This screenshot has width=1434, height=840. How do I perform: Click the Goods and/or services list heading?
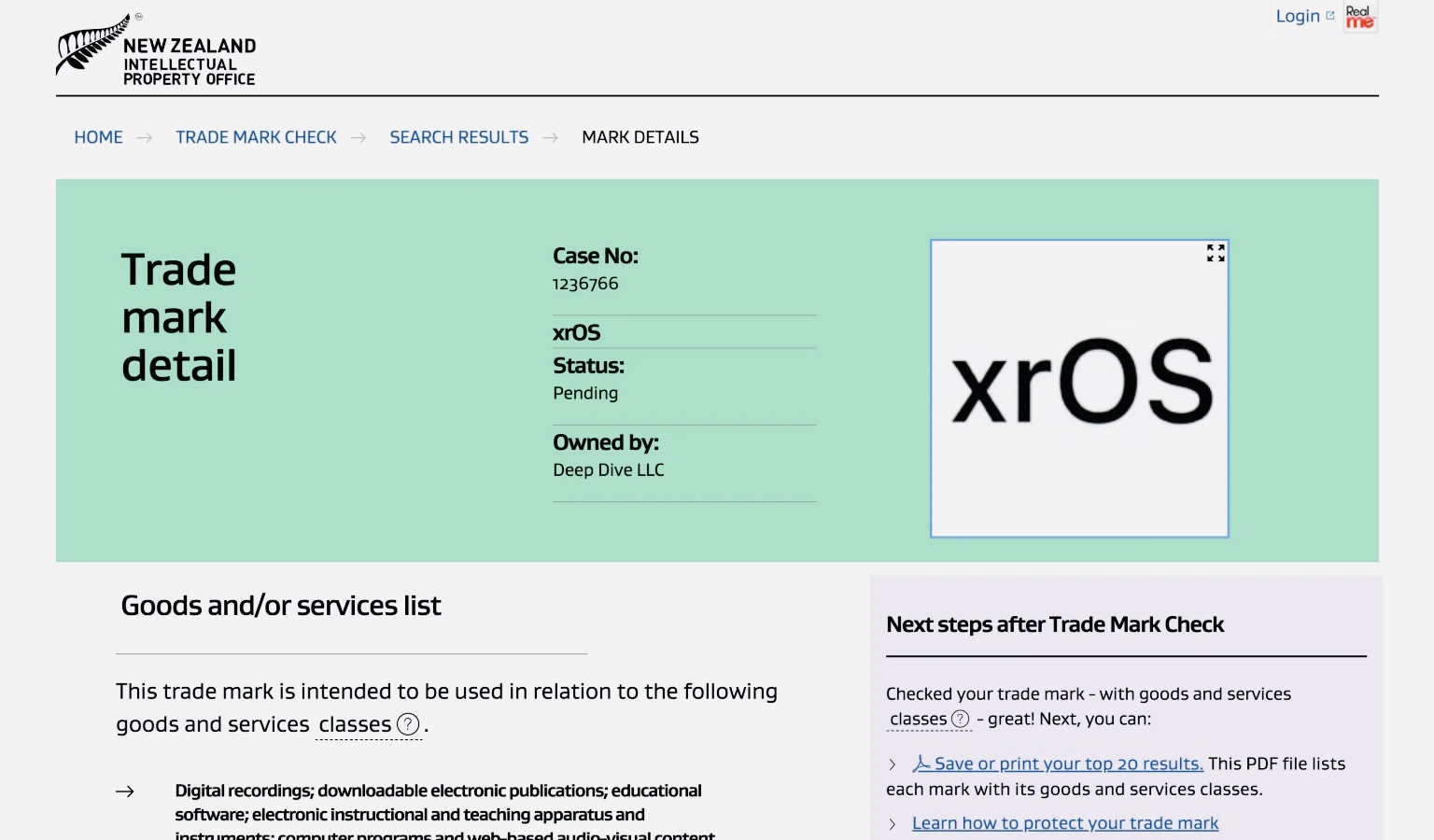click(281, 606)
